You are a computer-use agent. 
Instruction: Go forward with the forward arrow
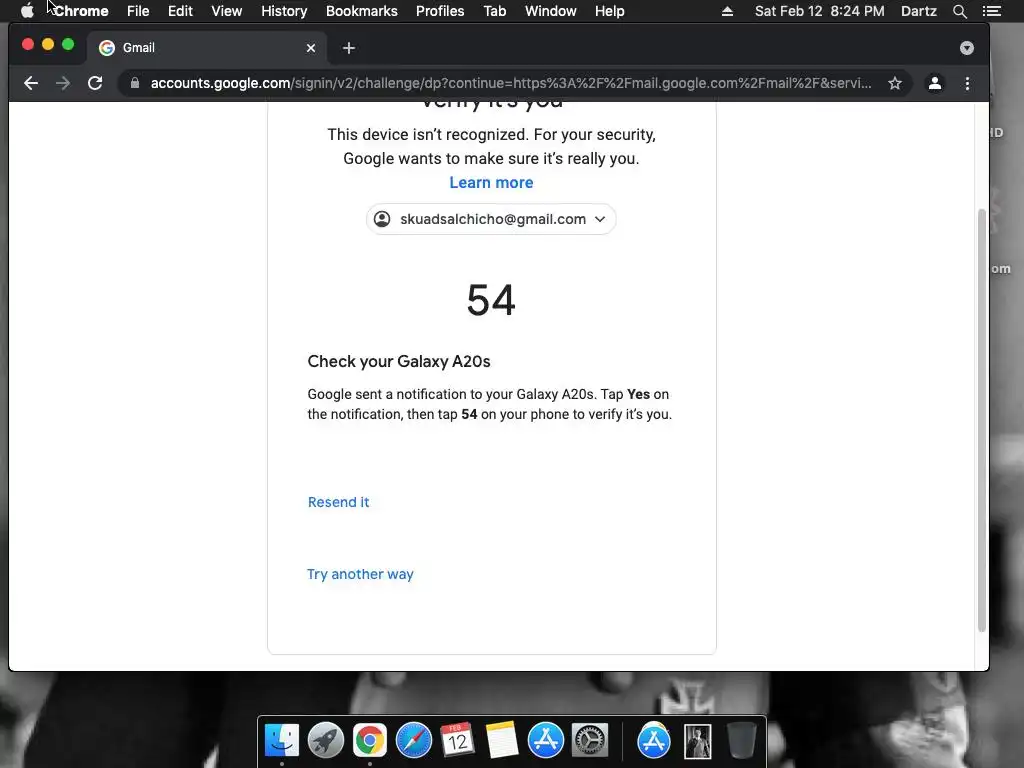point(63,83)
